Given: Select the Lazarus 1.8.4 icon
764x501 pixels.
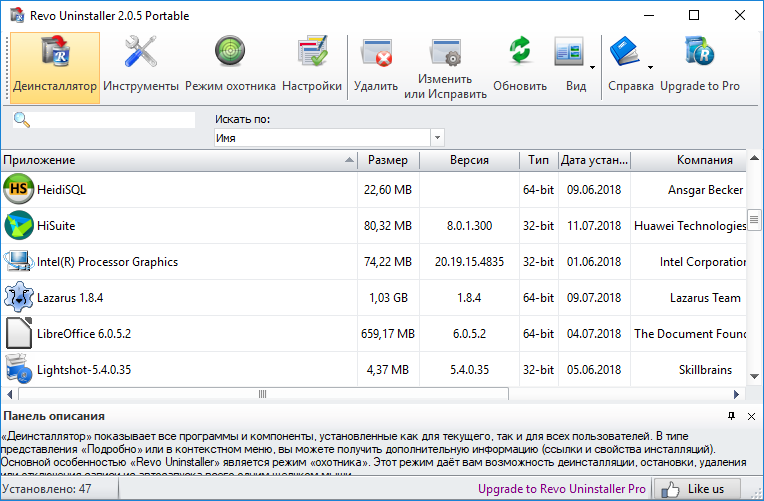Looking at the screenshot, I should pos(19,297).
